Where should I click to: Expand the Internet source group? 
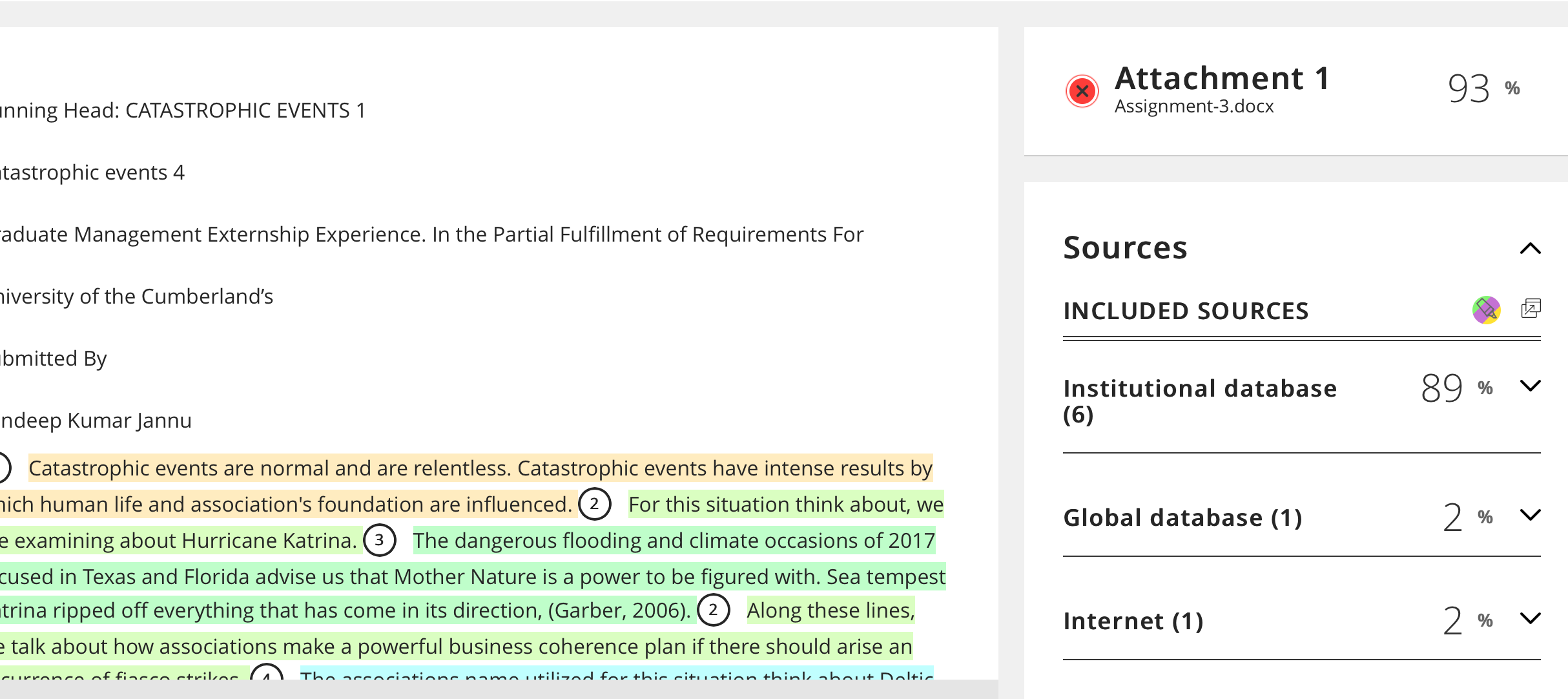1531,619
